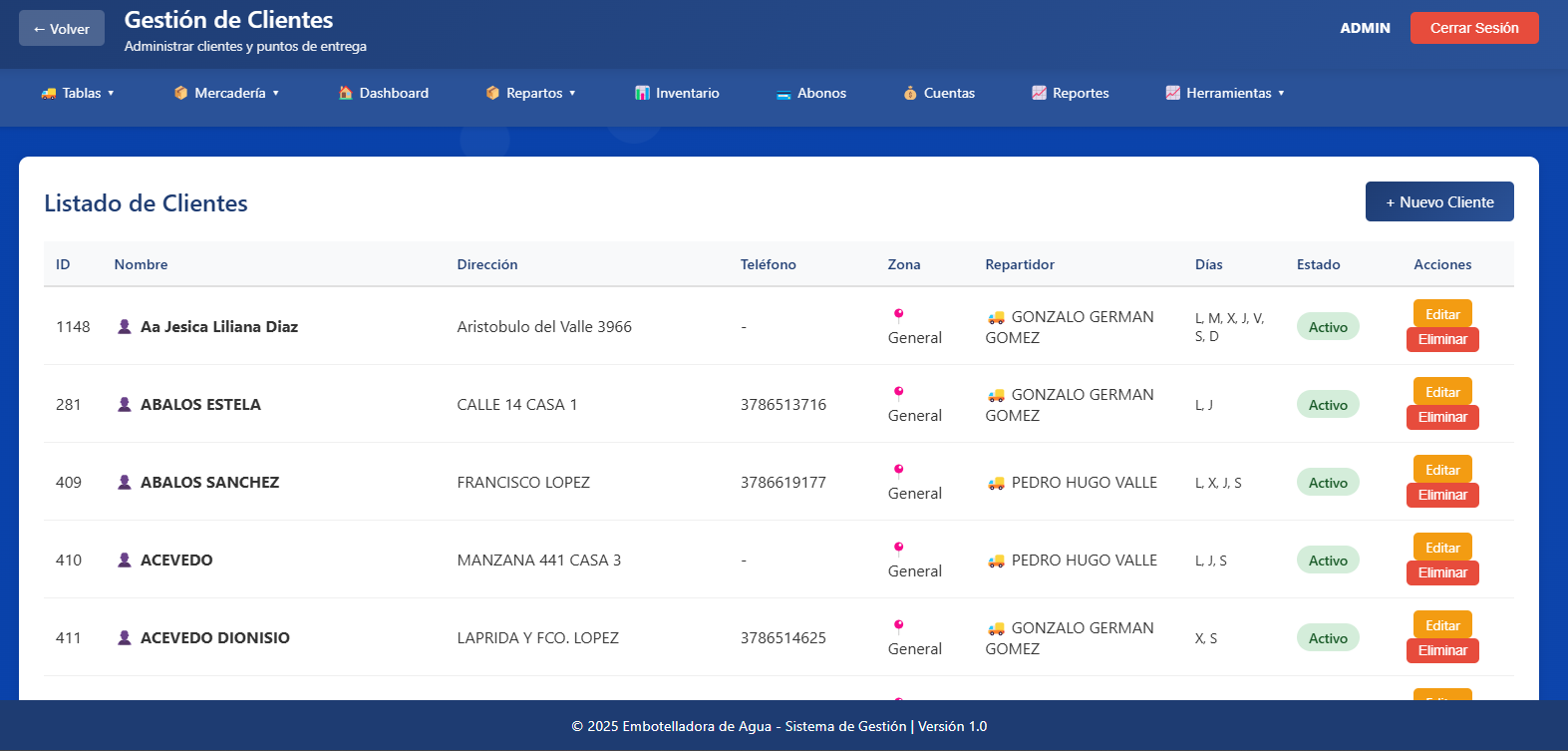Edit client ABALOS SANCHEZ

tap(1442, 469)
